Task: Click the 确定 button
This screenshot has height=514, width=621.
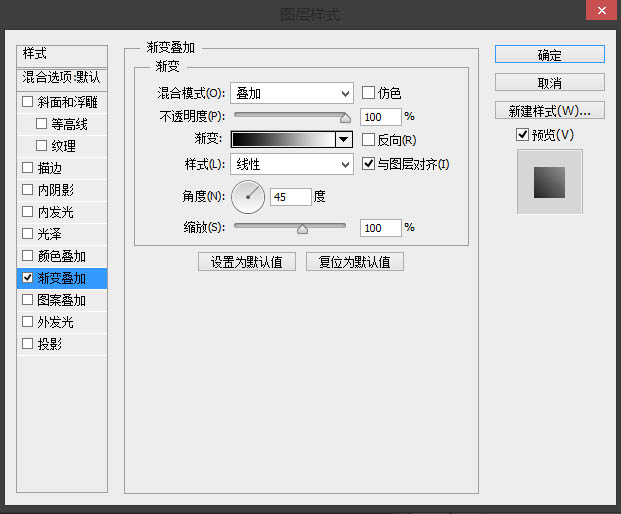Action: [550, 54]
